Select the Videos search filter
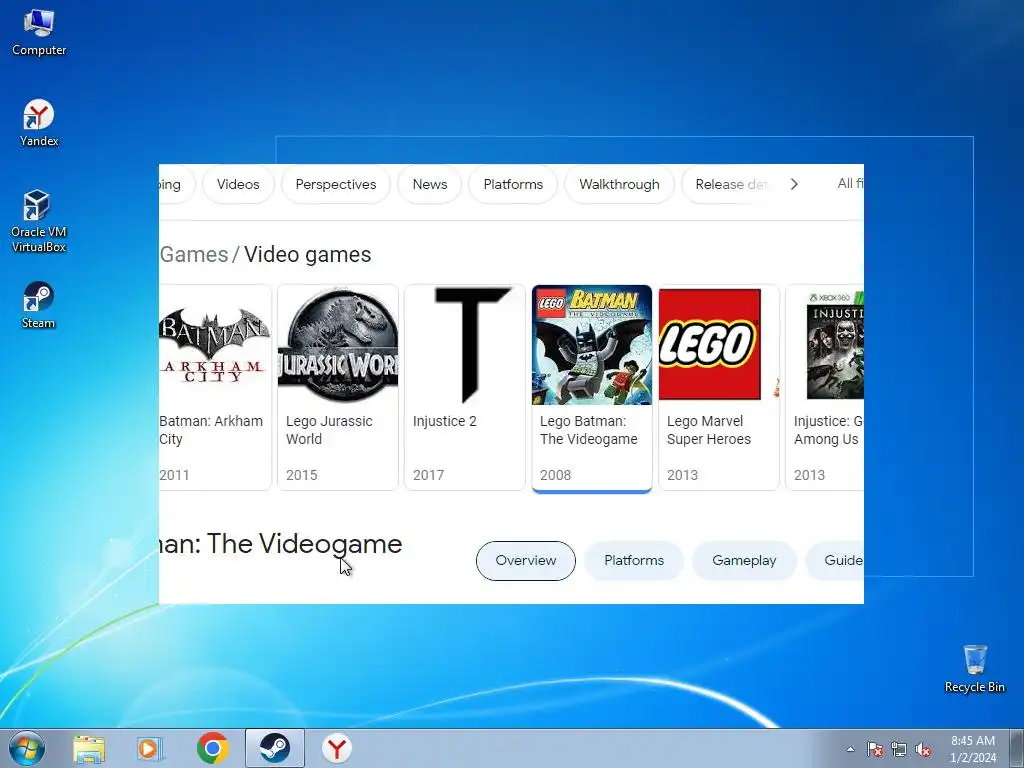The image size is (1024, 768). point(238,184)
